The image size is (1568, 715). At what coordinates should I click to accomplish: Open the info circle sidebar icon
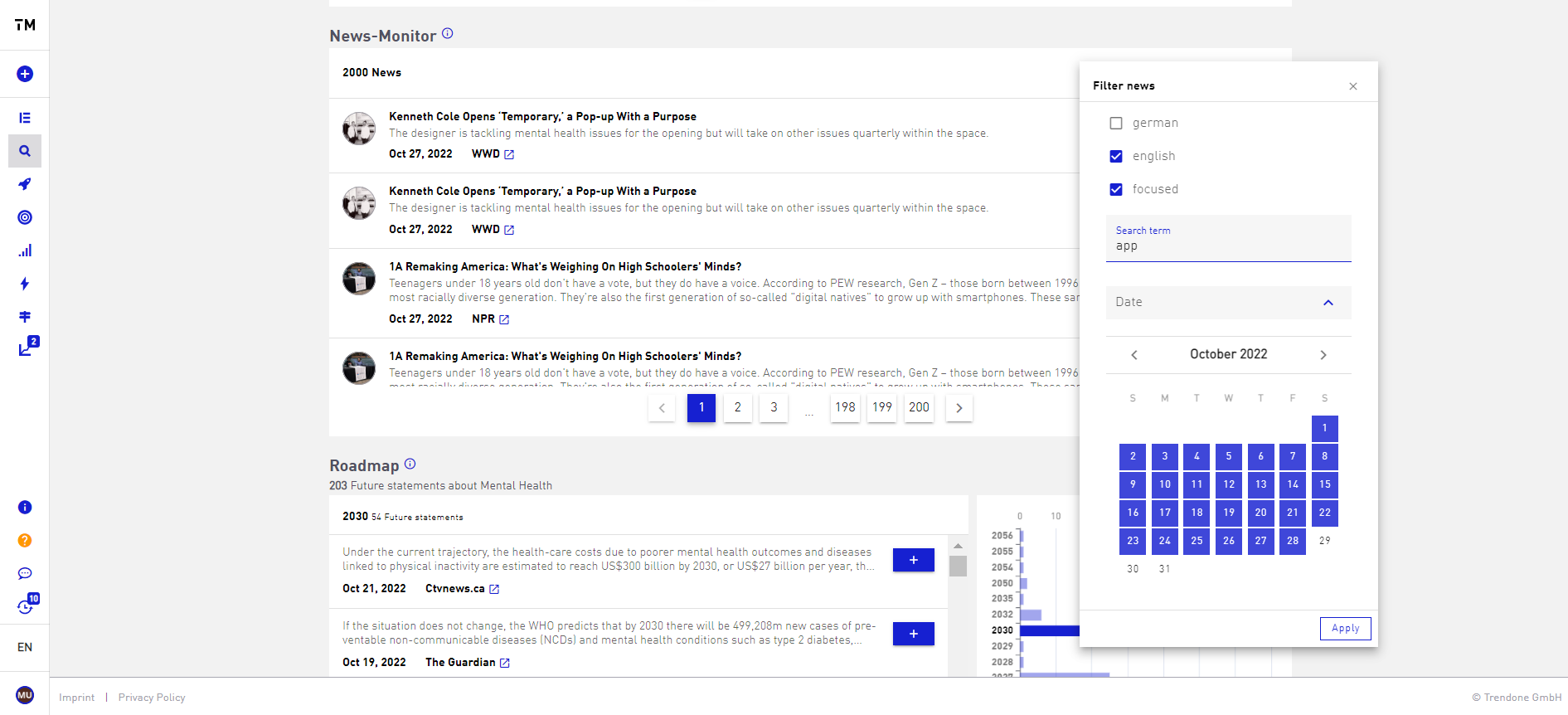[x=25, y=507]
